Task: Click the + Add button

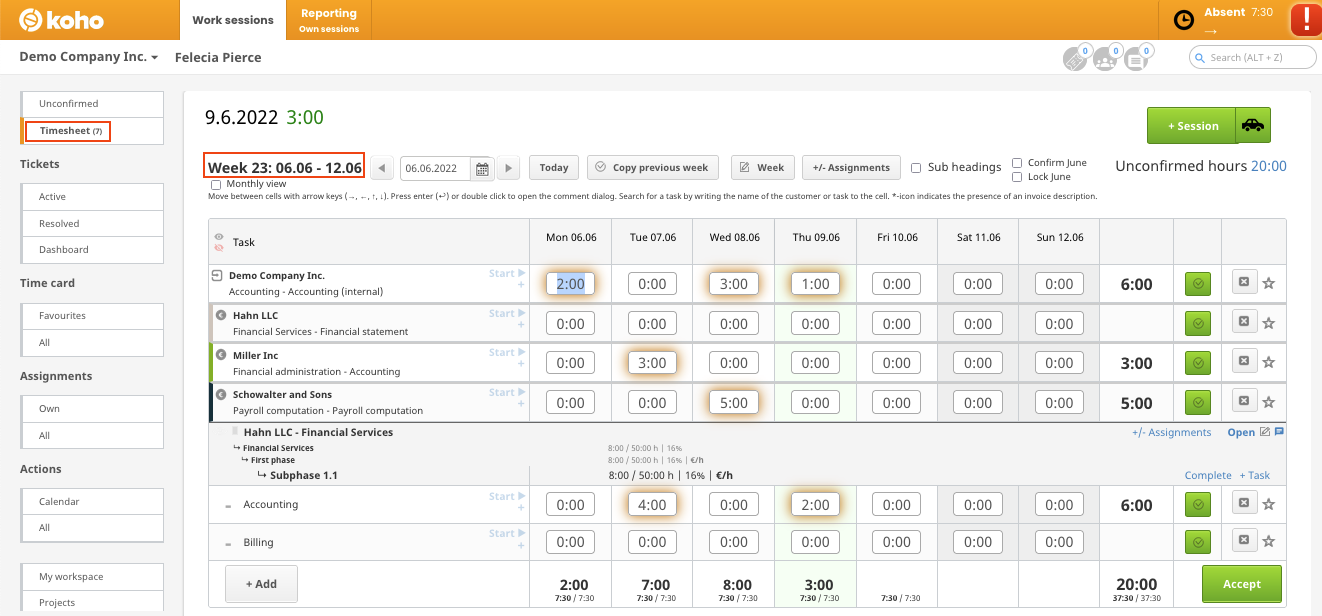Action: [261, 584]
